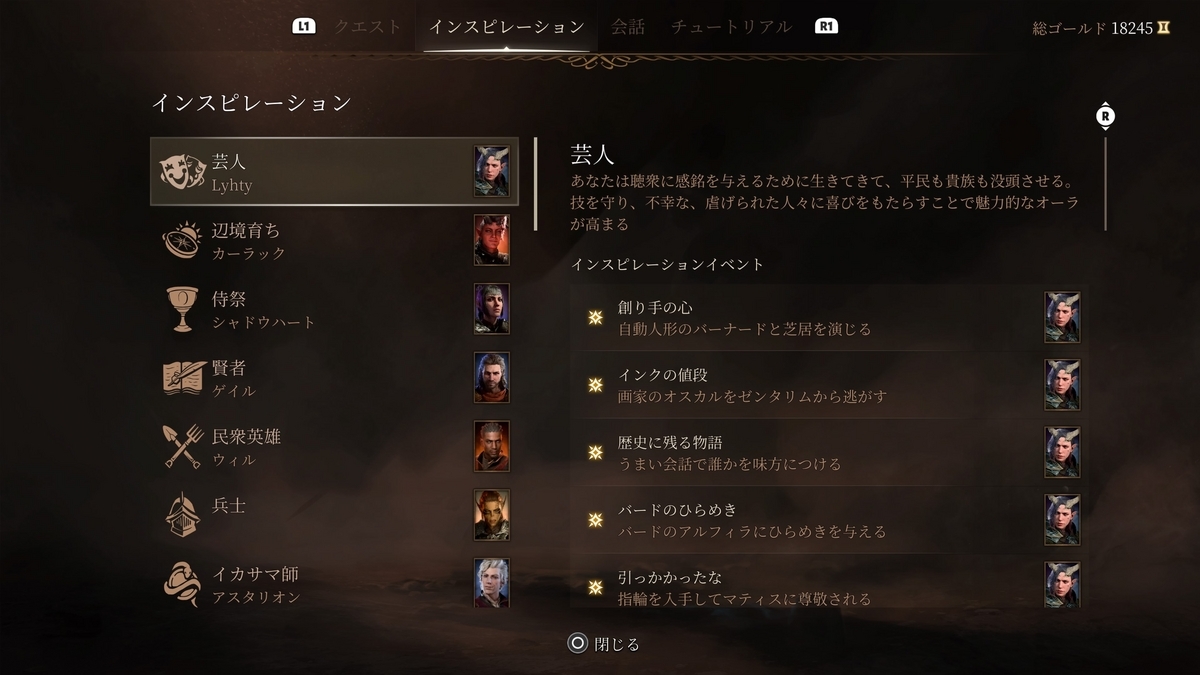Image resolution: width=1200 pixels, height=675 pixels.
Task: Click the star icon beside 創り手の心
Action: tap(595, 318)
